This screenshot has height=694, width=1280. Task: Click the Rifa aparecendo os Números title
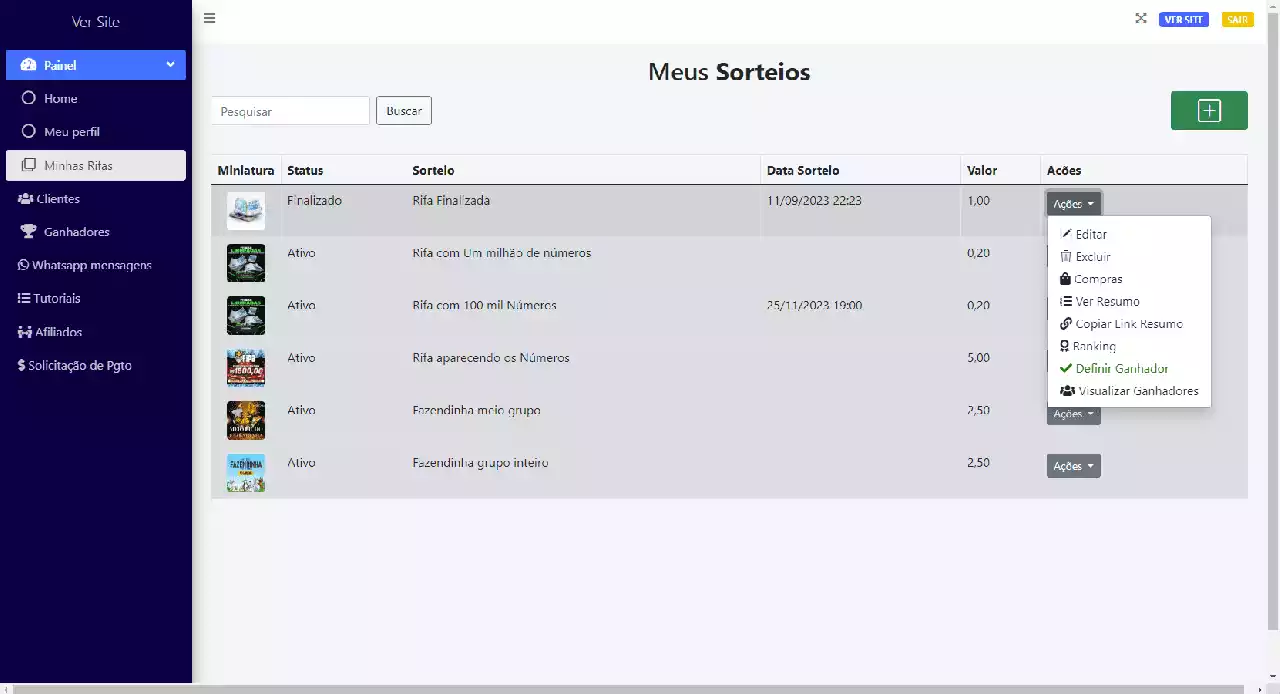click(491, 357)
